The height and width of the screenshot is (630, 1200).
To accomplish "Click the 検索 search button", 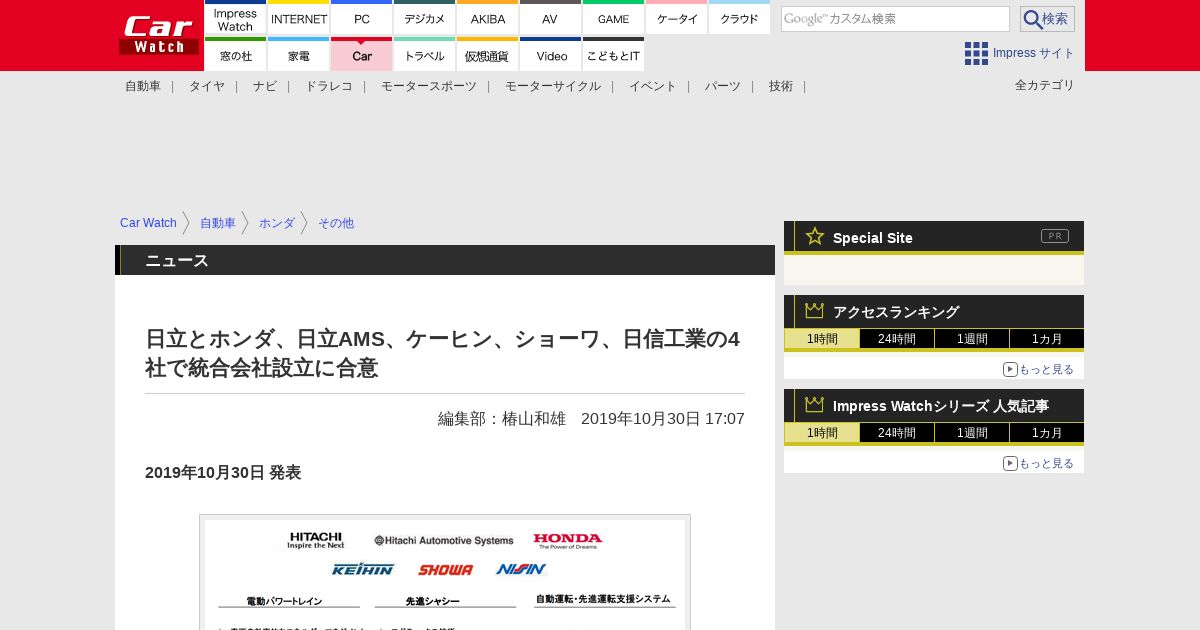I will point(1047,19).
